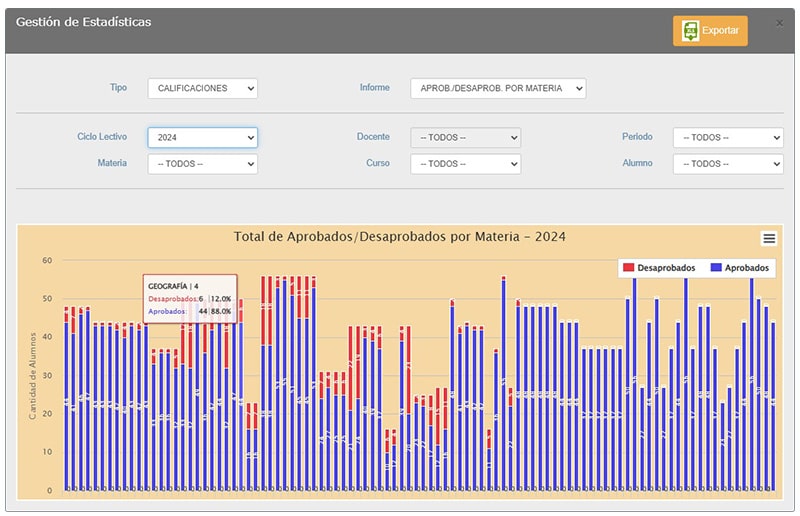Expand the Periodo dropdown

point(728,137)
